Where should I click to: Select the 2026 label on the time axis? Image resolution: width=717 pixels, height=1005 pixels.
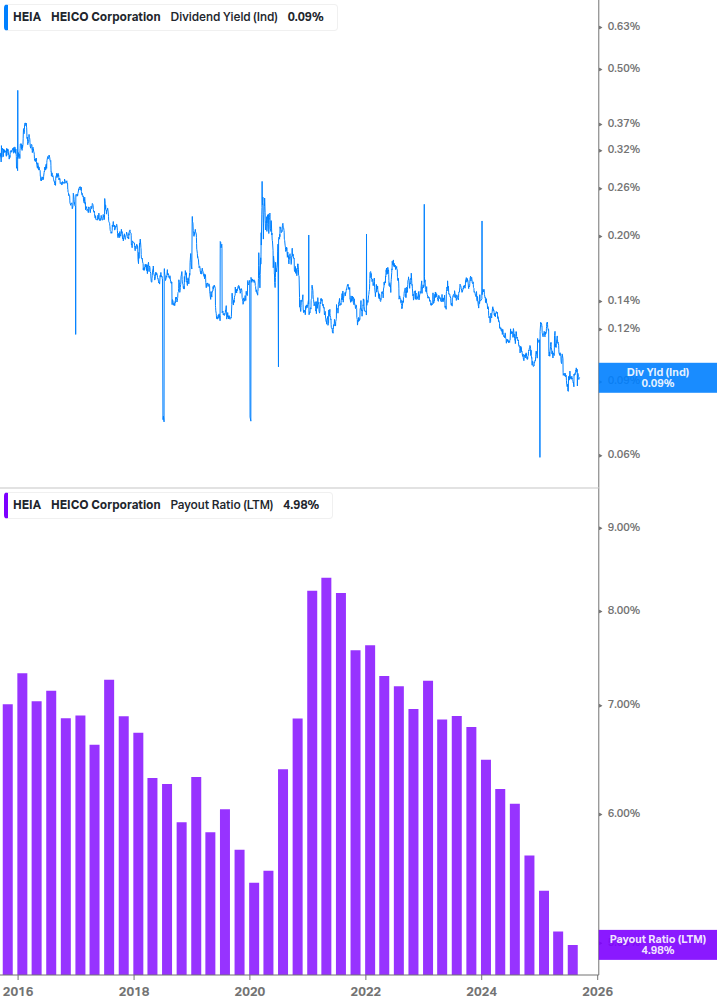coord(597,992)
